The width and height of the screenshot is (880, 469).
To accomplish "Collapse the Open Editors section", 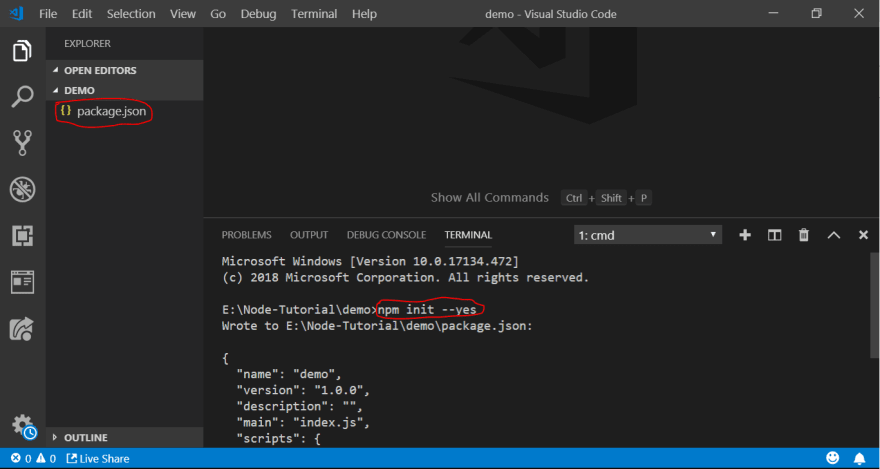I will [x=125, y=70].
